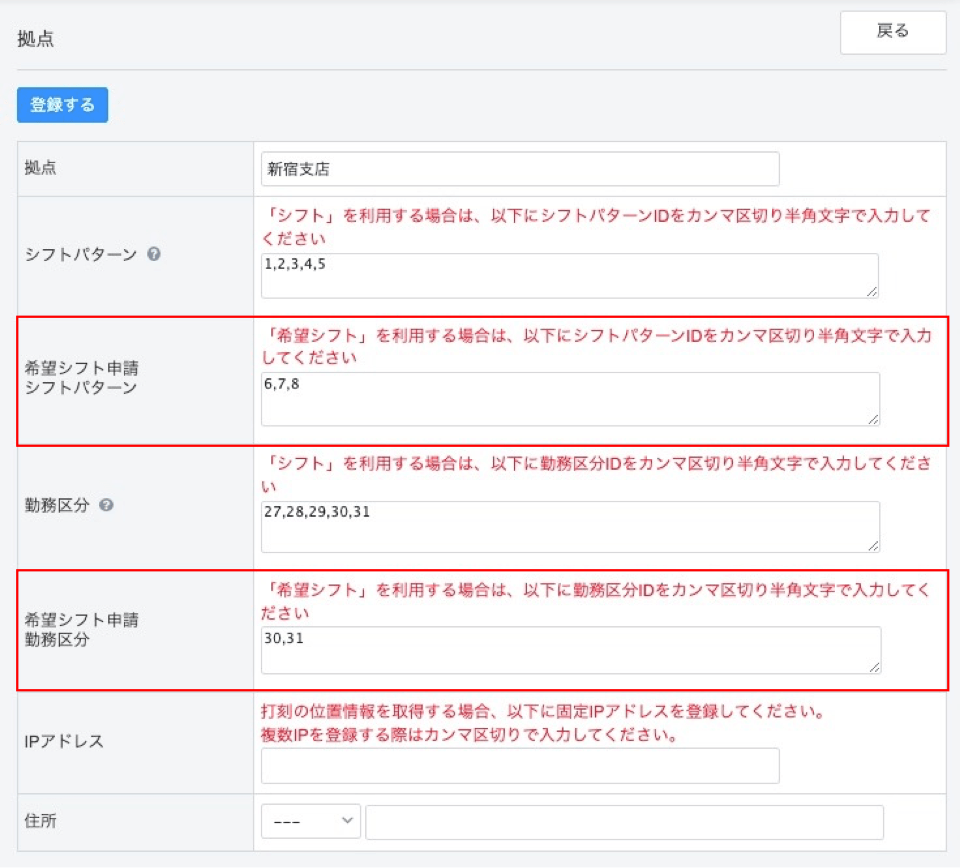960x868 pixels.
Task: Click the 勤務区分 textarea with 27,28,29,30,31
Action: (x=569, y=526)
